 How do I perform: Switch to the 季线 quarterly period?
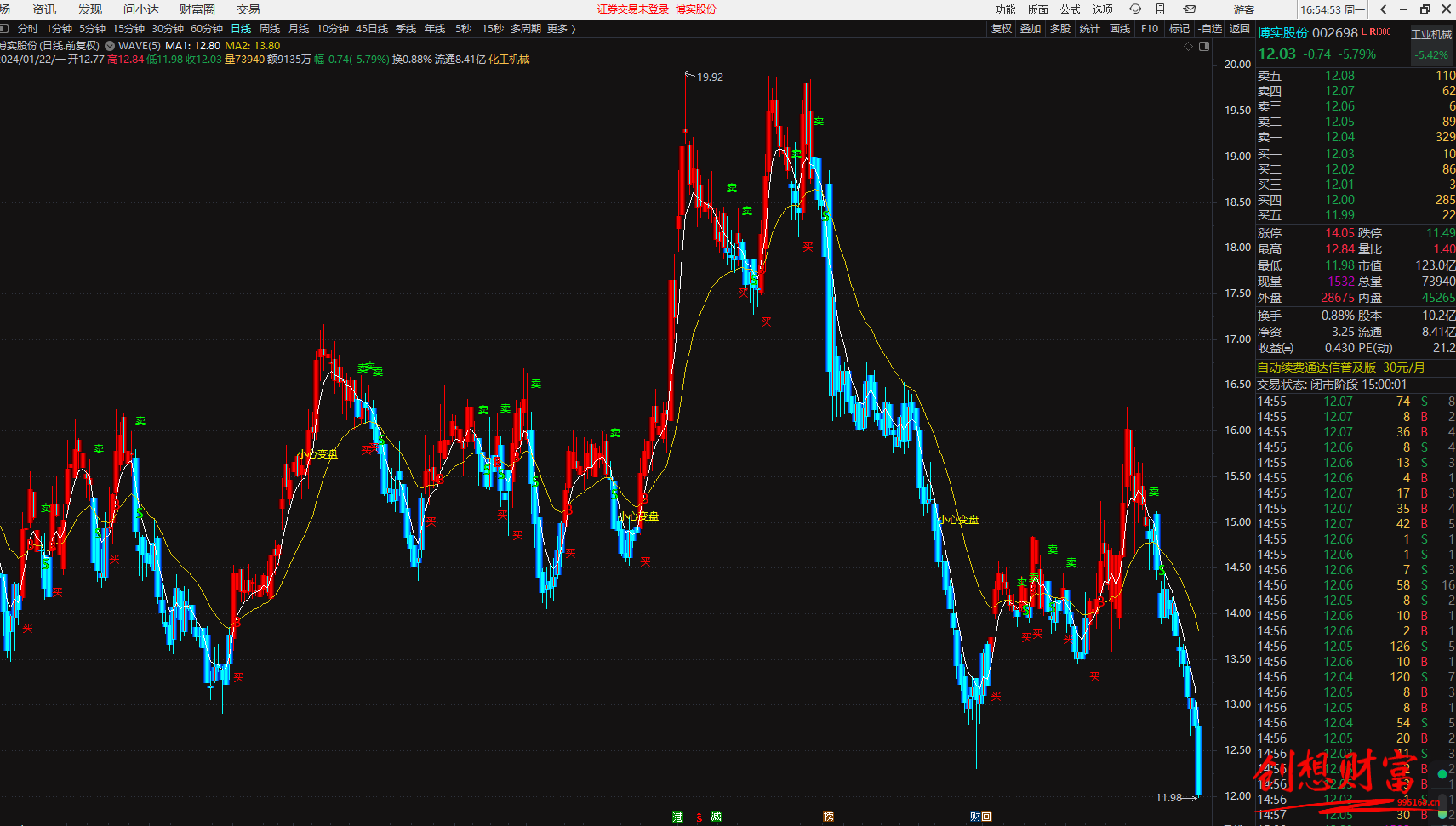(406, 29)
